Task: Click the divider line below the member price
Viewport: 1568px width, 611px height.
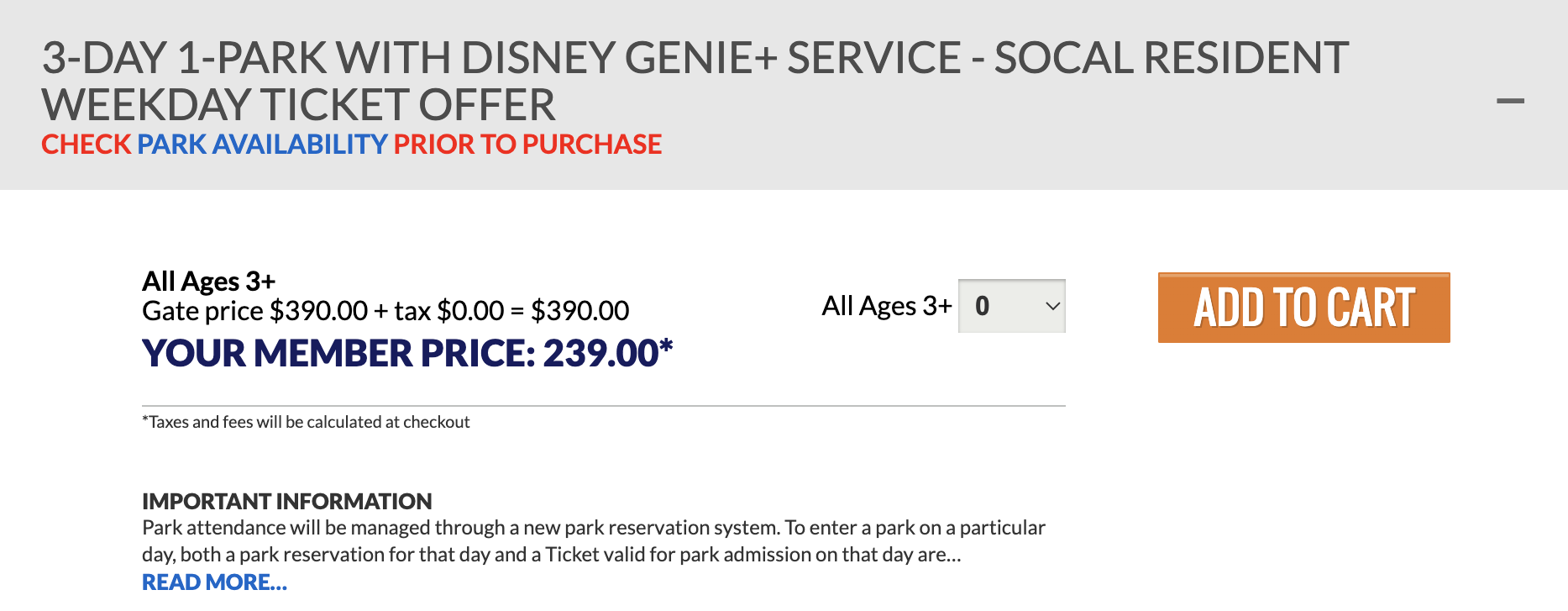Action: [x=603, y=406]
